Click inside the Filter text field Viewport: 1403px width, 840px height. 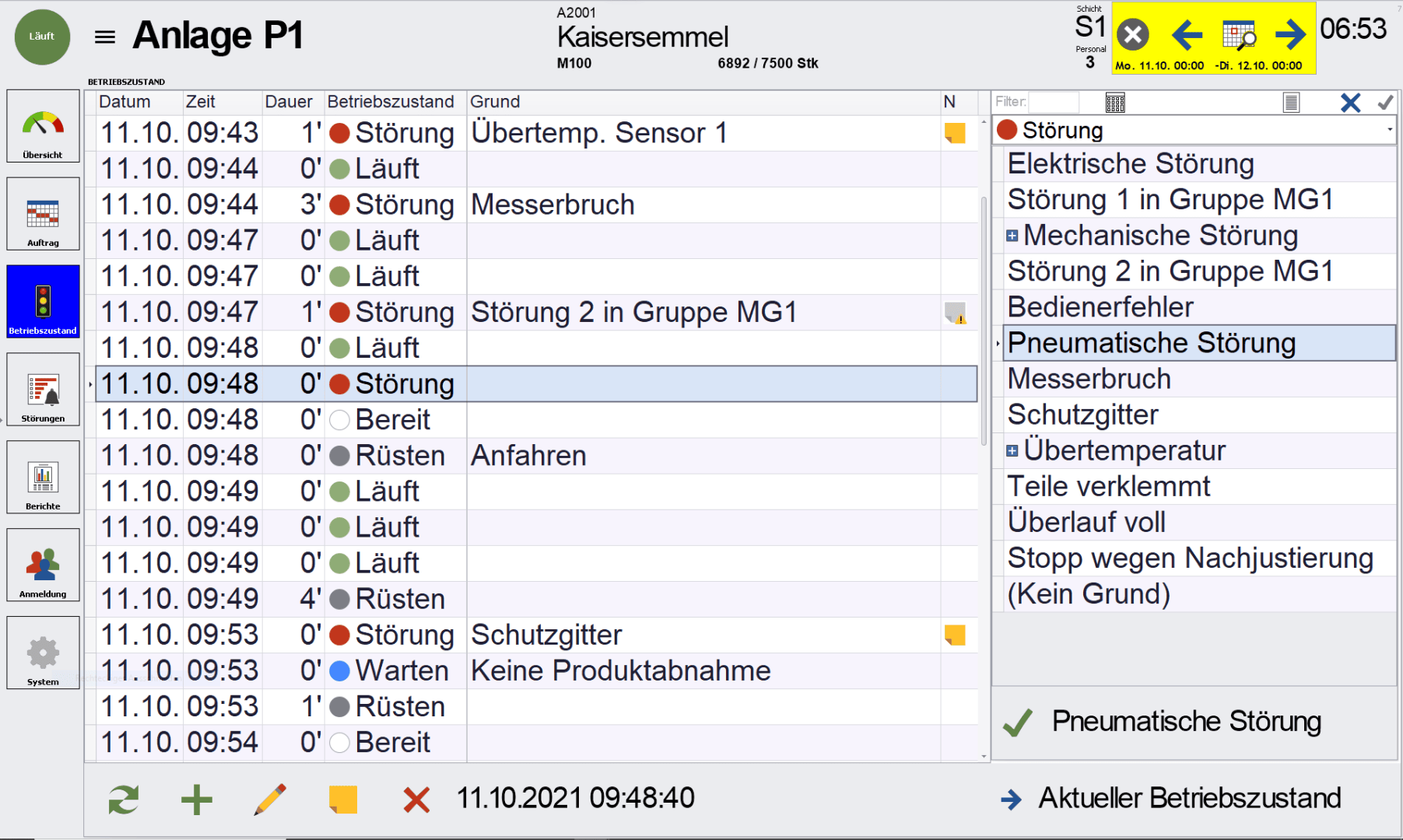(x=1054, y=102)
